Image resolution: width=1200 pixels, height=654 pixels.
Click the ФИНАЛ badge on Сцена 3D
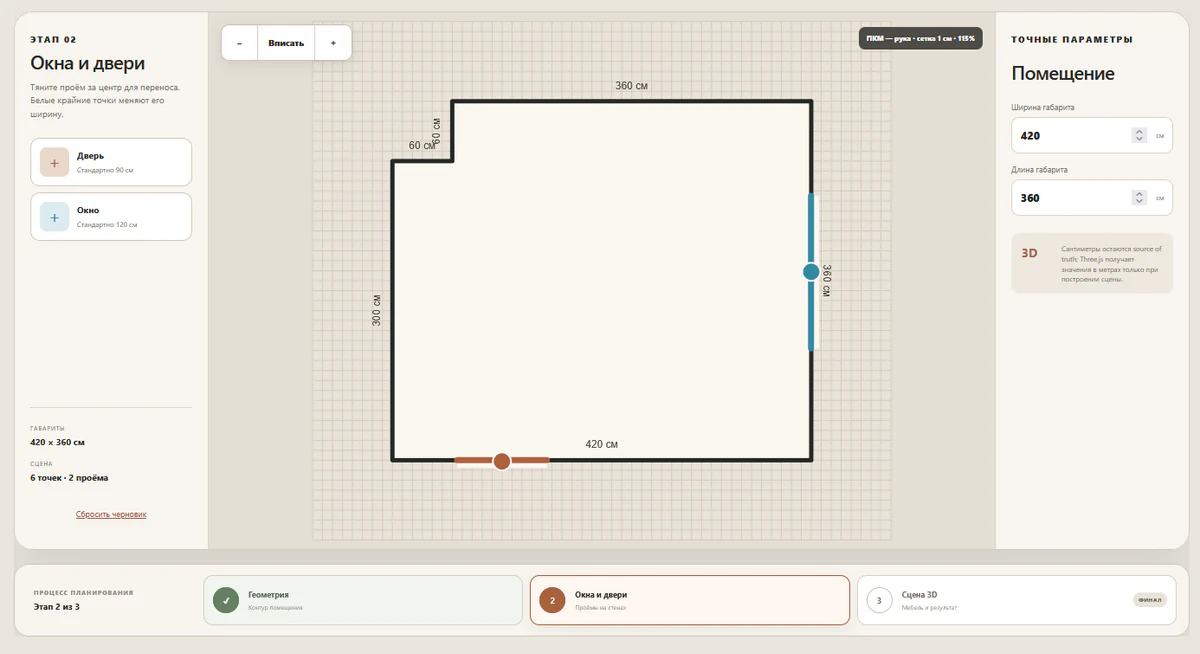(1150, 600)
